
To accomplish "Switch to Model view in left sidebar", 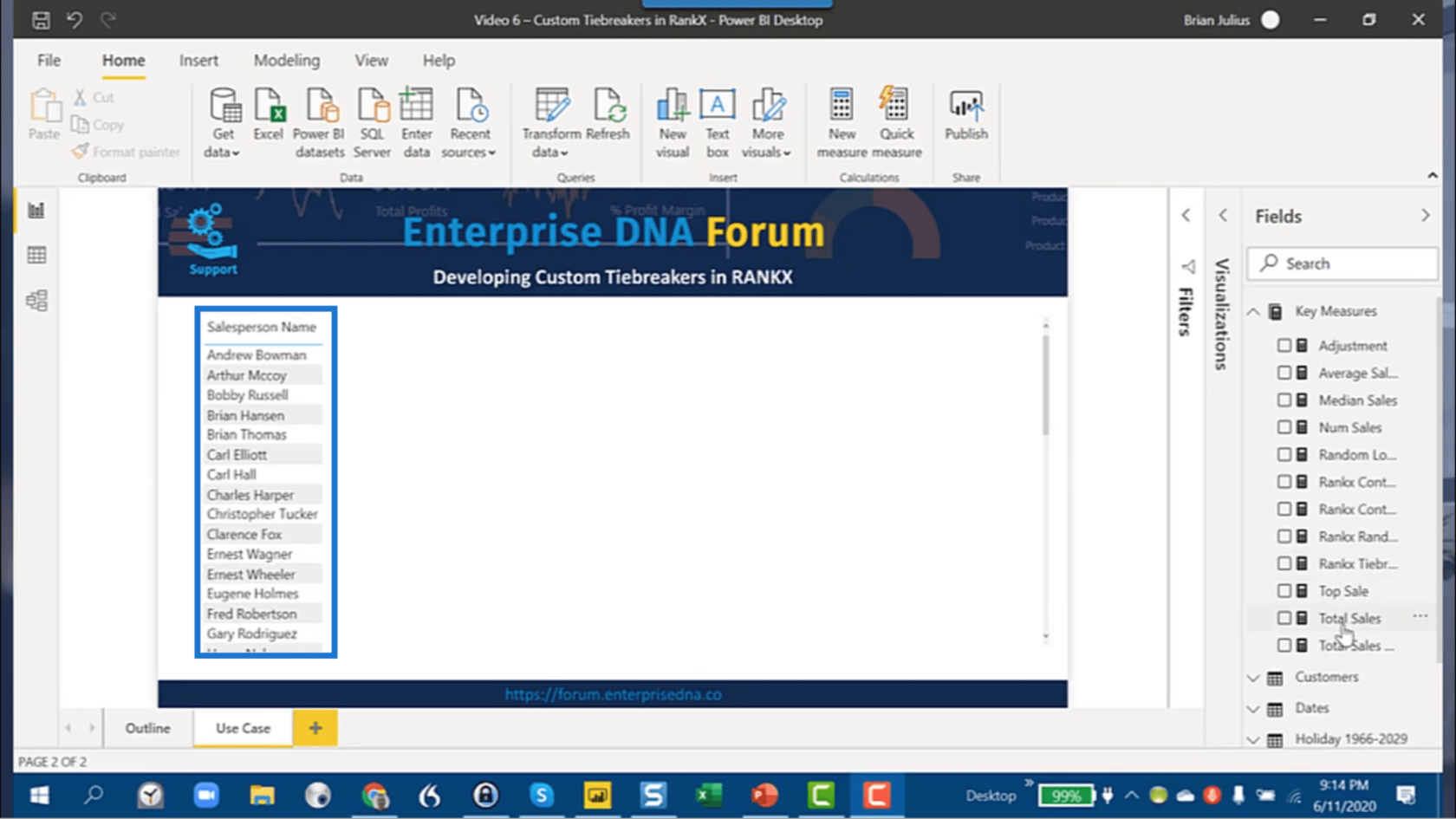I will (x=36, y=301).
